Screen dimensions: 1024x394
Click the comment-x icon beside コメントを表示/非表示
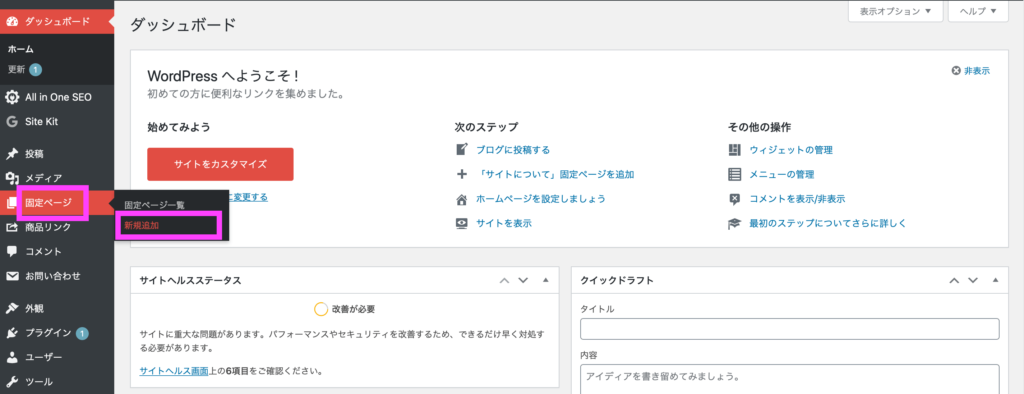point(735,199)
